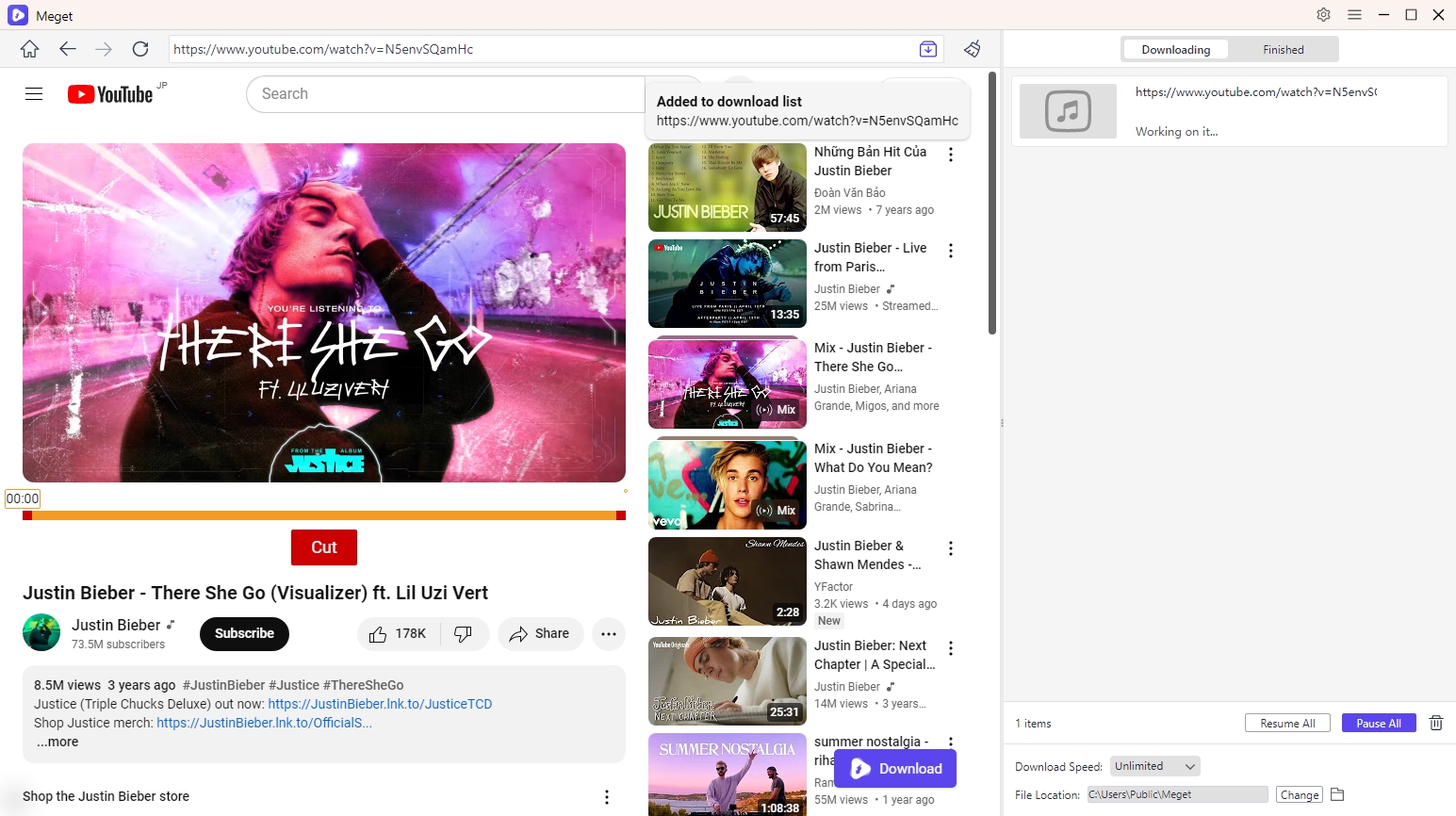Click the left red cut start handle
The width and height of the screenshot is (1456, 816).
pyautogui.click(x=27, y=515)
